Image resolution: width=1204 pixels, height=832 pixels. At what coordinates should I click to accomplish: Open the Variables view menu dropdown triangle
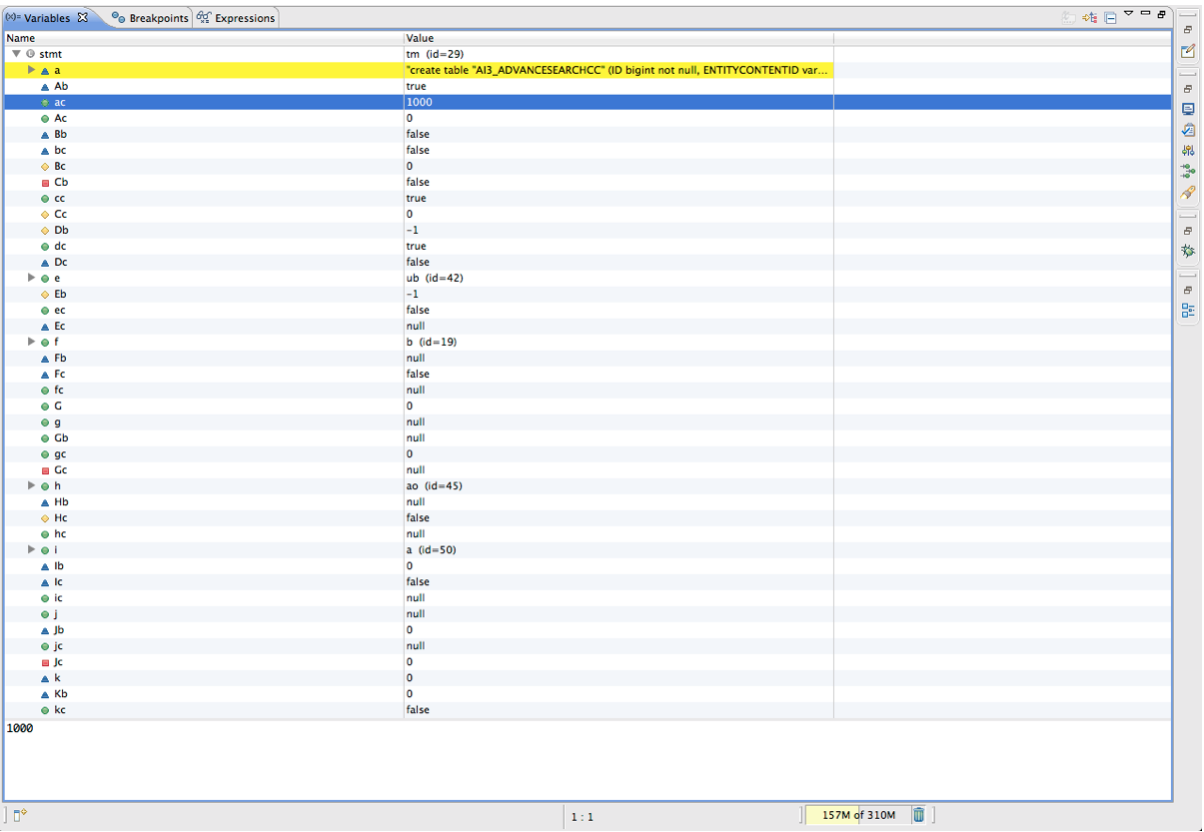coord(1128,14)
